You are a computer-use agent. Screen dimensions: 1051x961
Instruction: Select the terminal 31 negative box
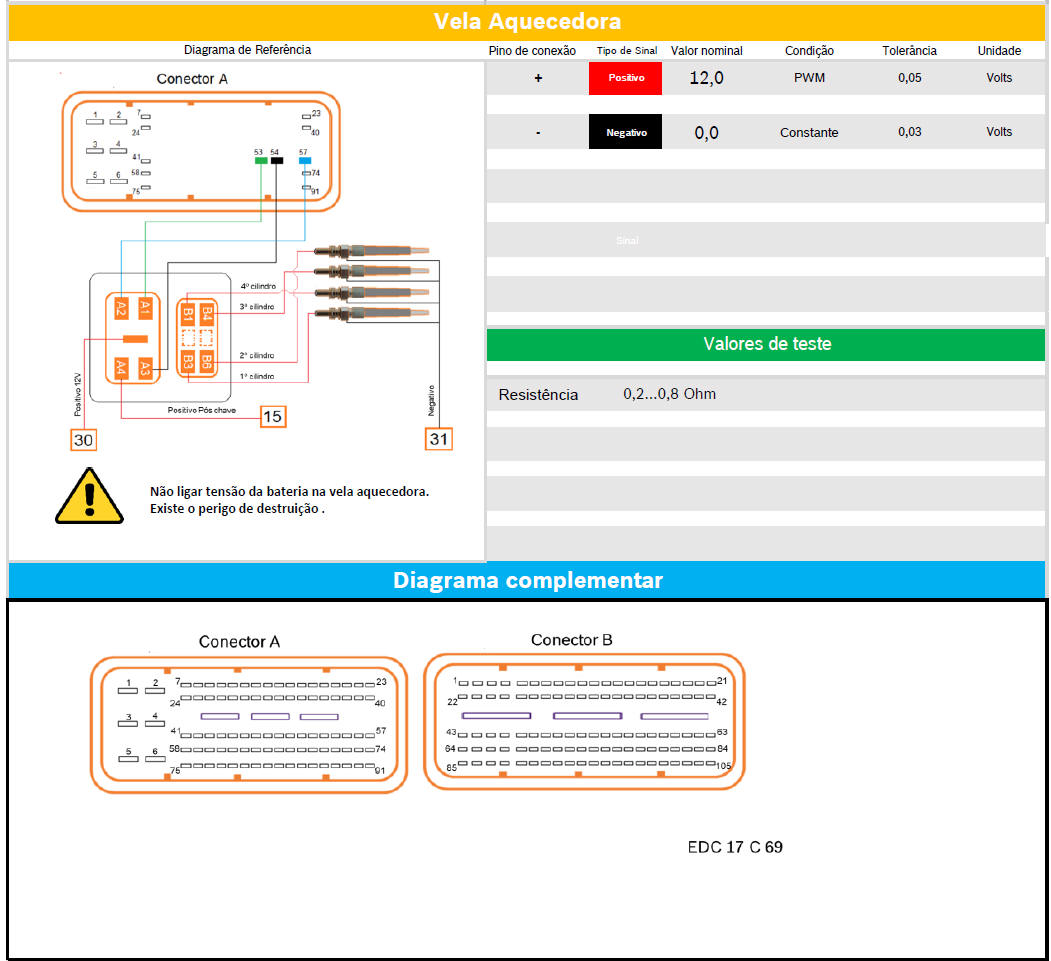[x=440, y=438]
